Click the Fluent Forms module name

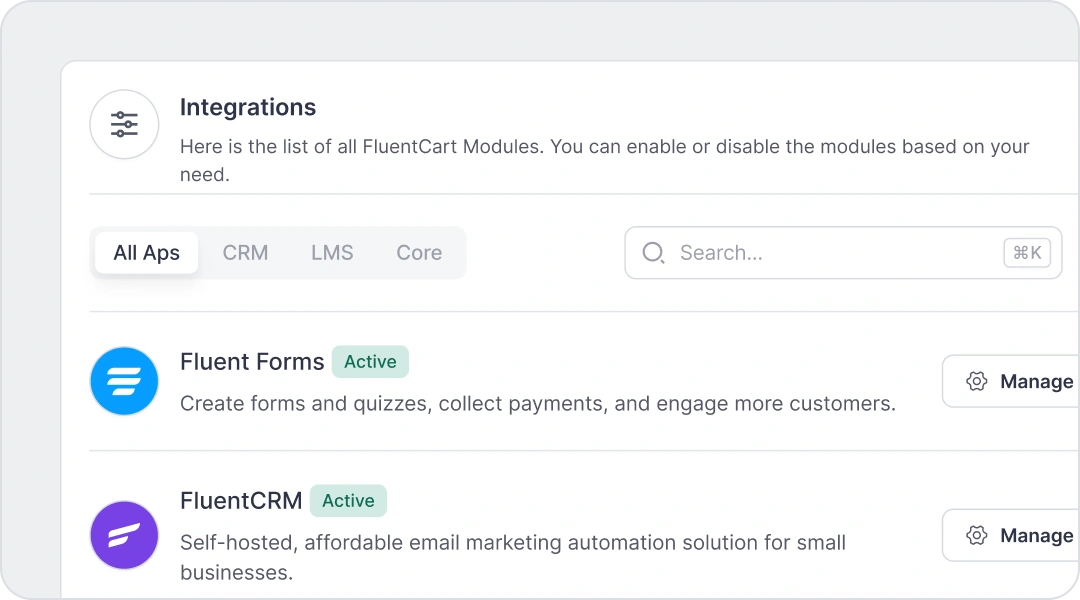tap(251, 362)
